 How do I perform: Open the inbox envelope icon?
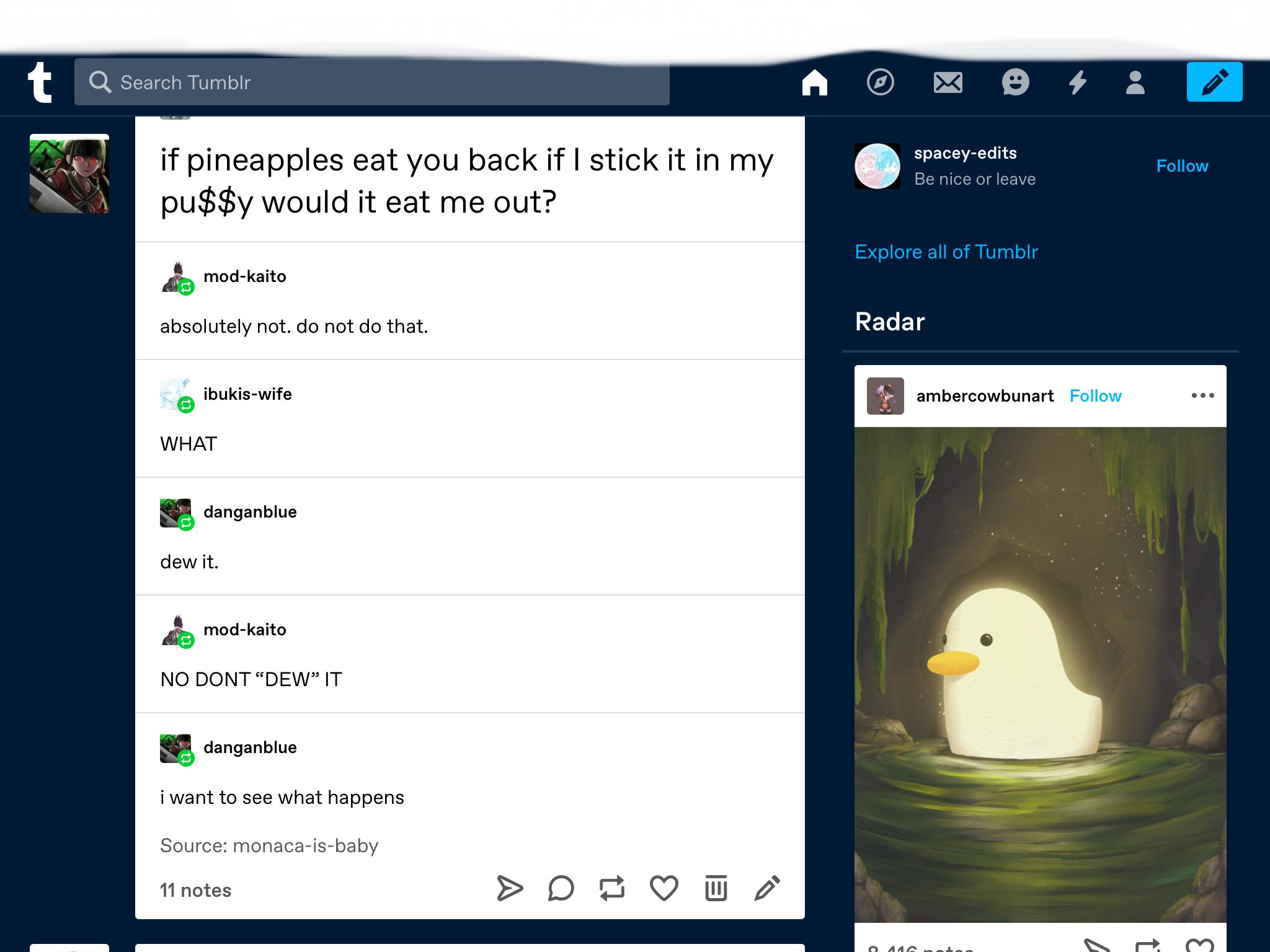[x=948, y=82]
